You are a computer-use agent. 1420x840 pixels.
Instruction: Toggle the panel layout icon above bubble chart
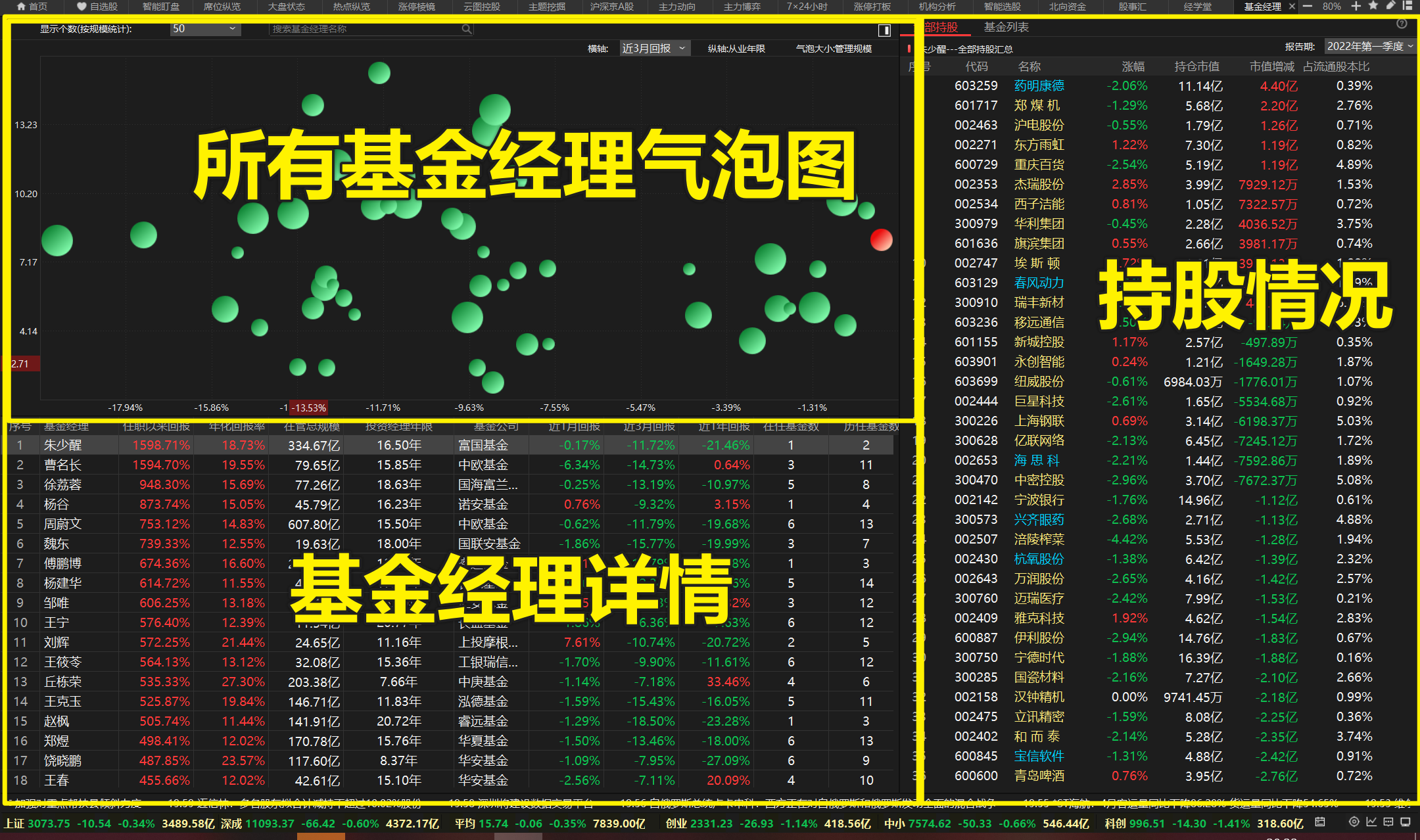point(884,30)
